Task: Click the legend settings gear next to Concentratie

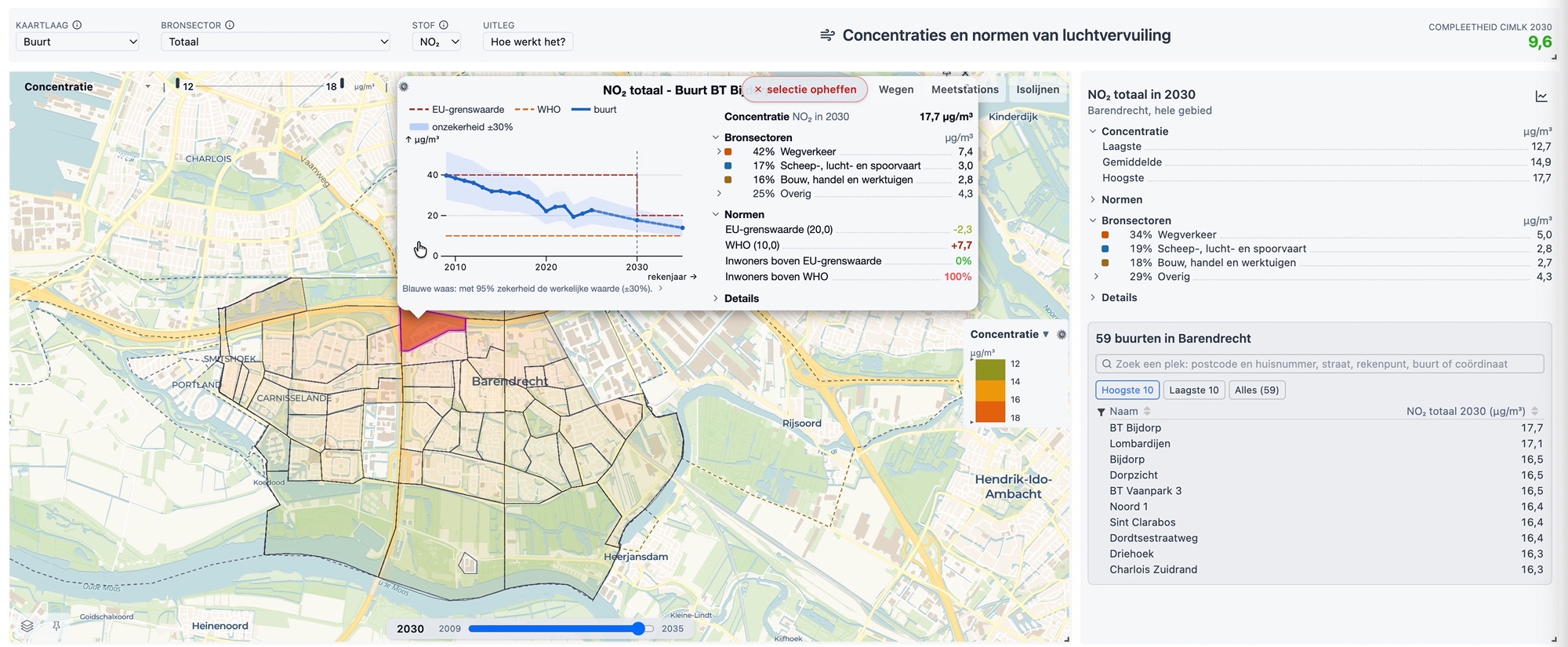Action: [x=1062, y=334]
